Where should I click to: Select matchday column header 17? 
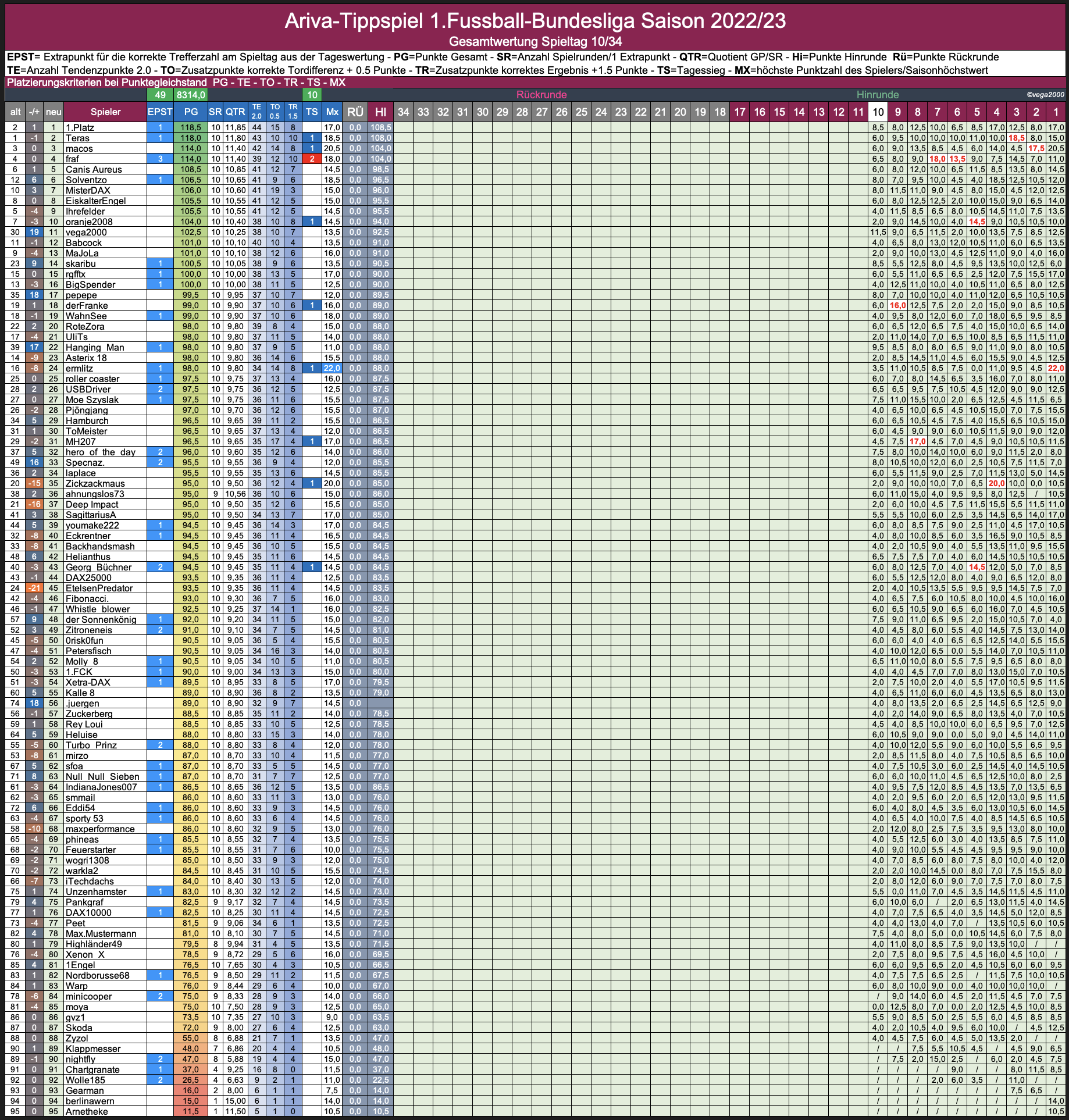click(740, 112)
